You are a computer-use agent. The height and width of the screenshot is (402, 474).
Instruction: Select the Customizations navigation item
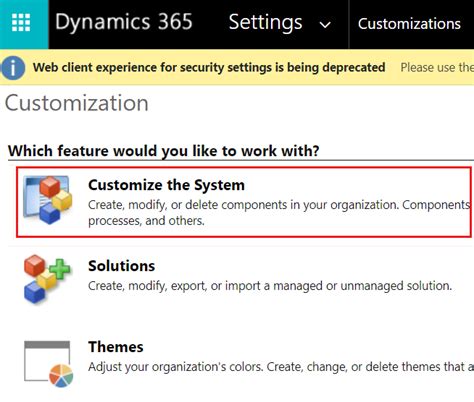click(x=409, y=24)
